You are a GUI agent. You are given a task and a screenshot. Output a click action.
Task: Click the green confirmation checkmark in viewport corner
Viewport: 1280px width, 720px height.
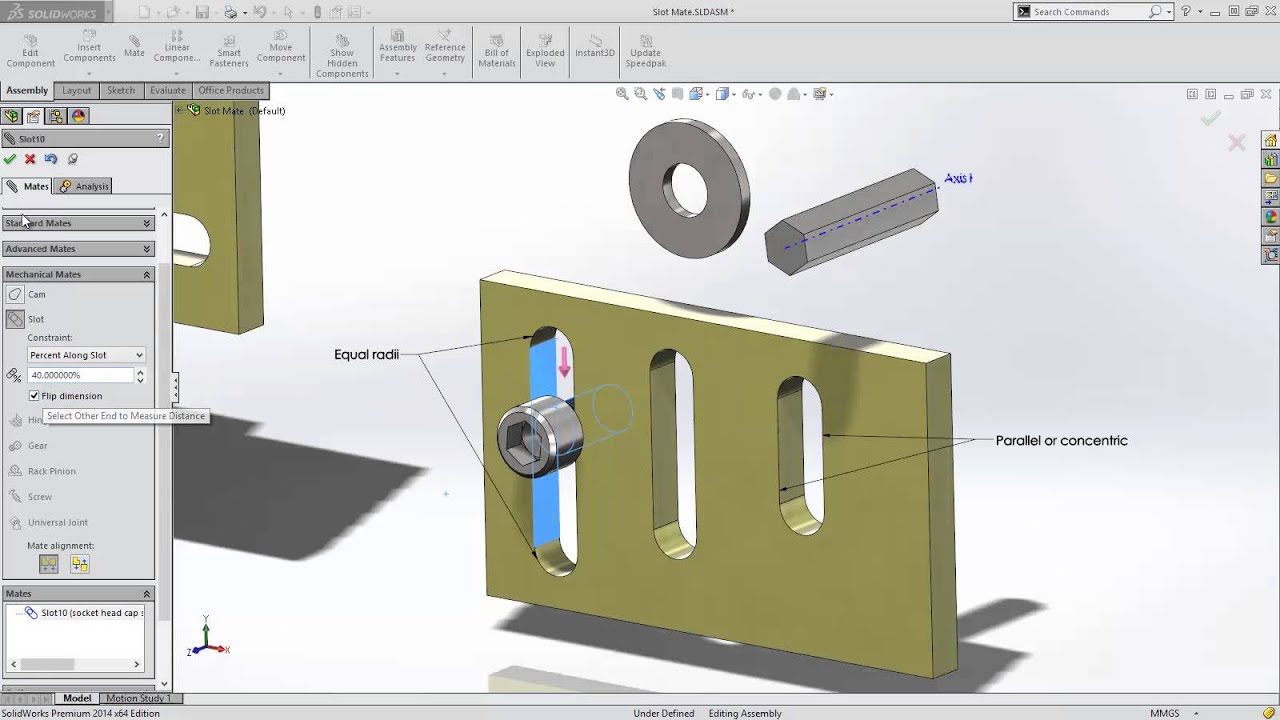click(x=1211, y=119)
